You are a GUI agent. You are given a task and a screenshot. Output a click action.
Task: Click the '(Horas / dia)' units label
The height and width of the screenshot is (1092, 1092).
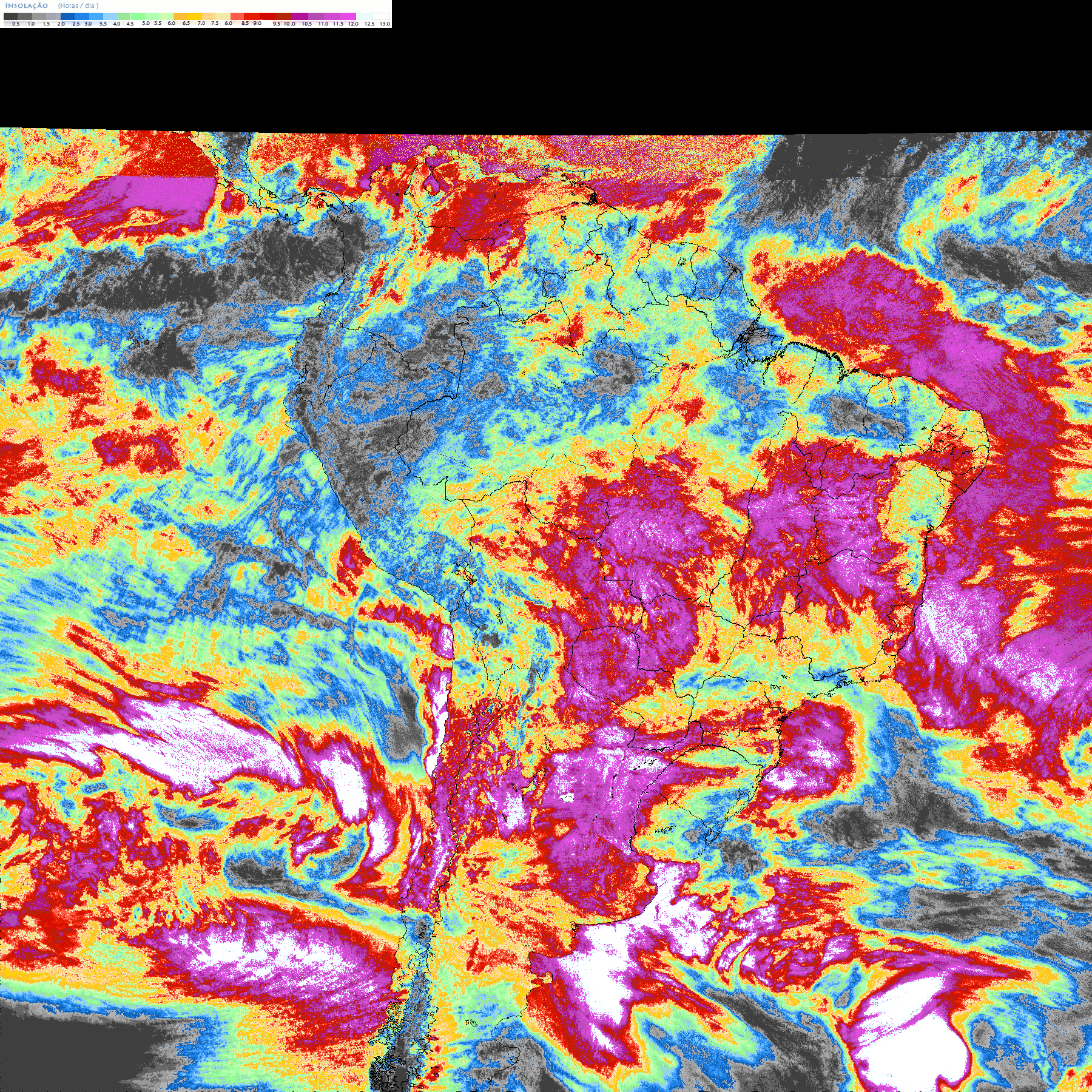tap(78, 5)
